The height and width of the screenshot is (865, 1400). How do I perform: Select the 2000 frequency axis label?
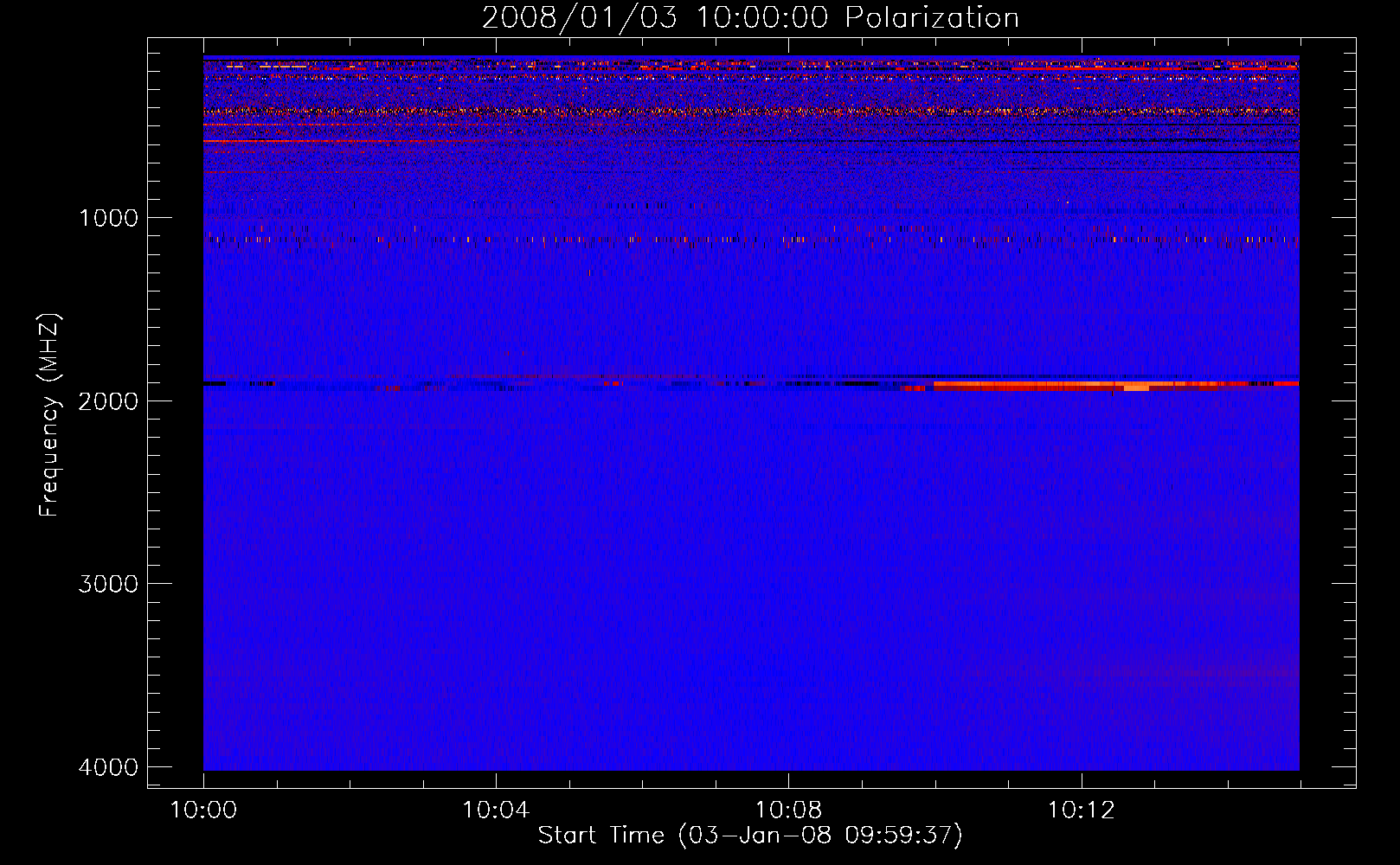[x=108, y=400]
